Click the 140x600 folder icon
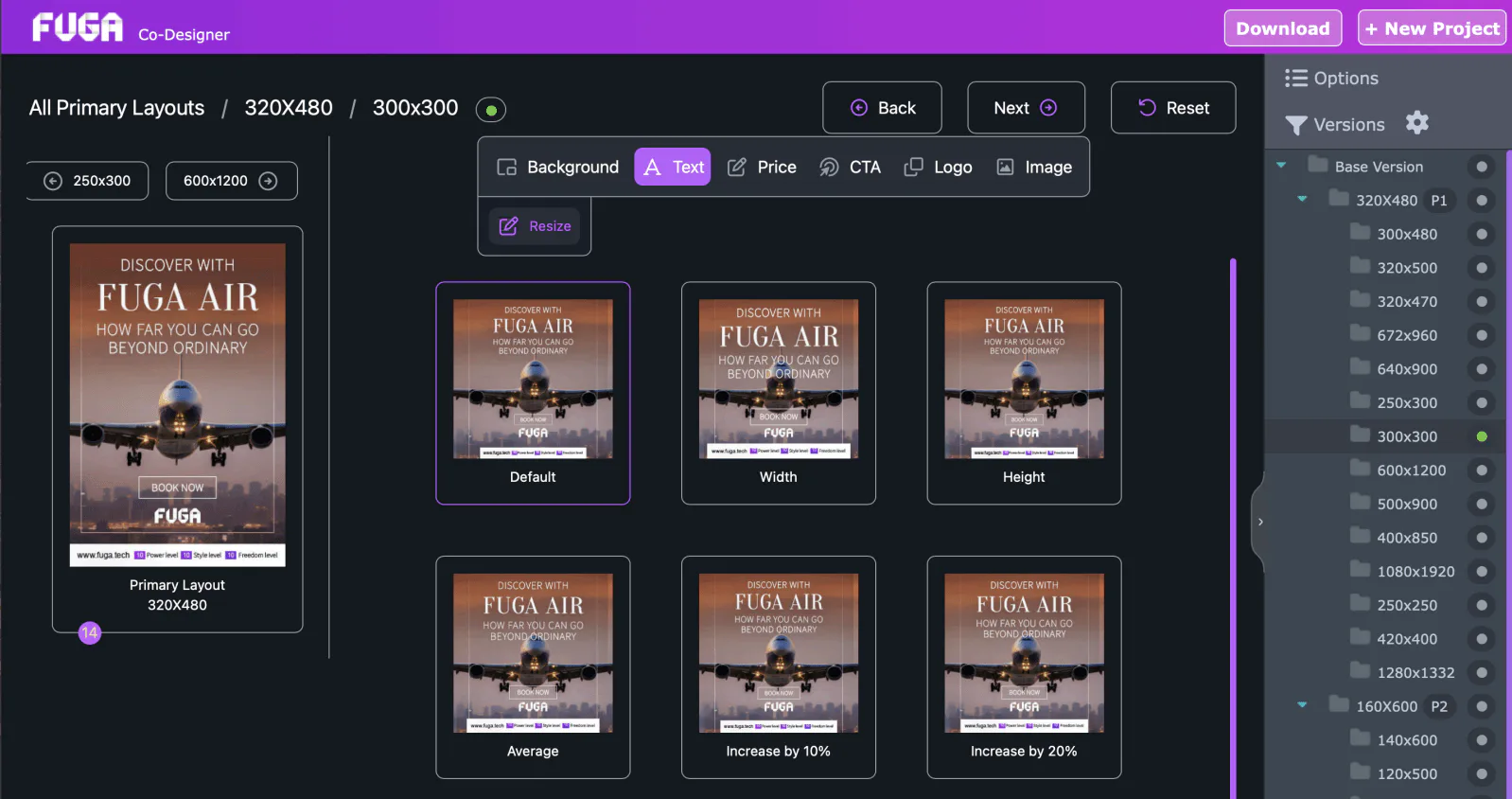The width and height of the screenshot is (1512, 799). [x=1360, y=738]
